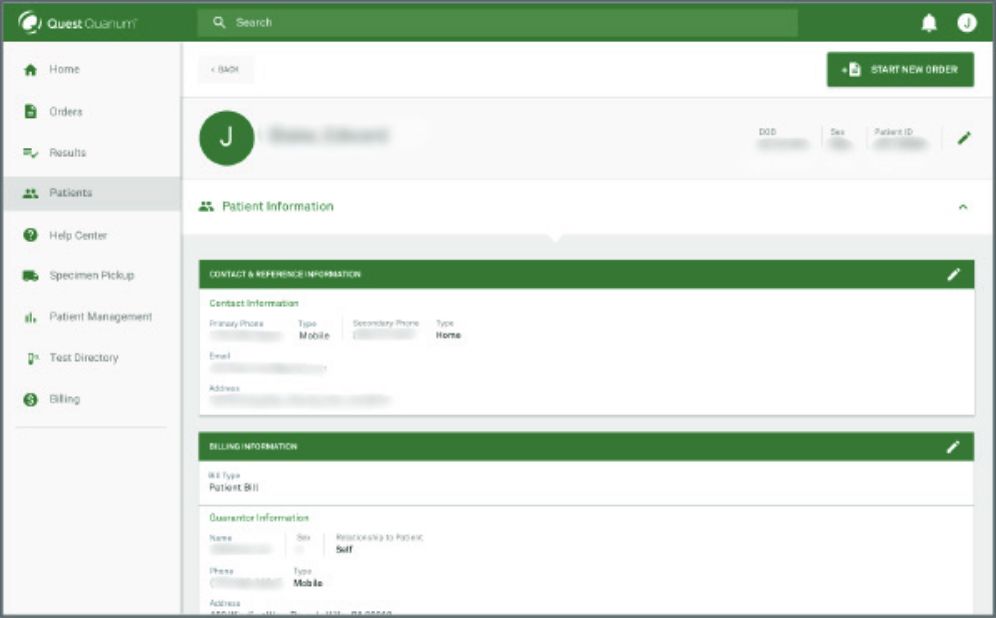Click the Back button

(225, 69)
